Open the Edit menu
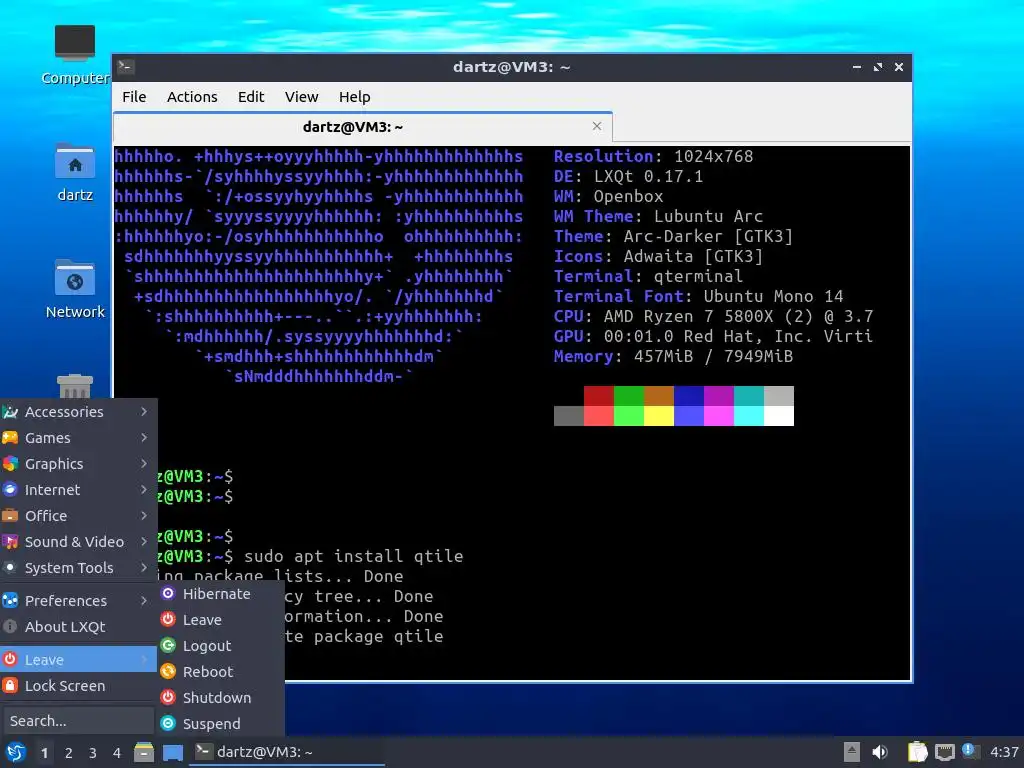1024x768 pixels. (251, 97)
